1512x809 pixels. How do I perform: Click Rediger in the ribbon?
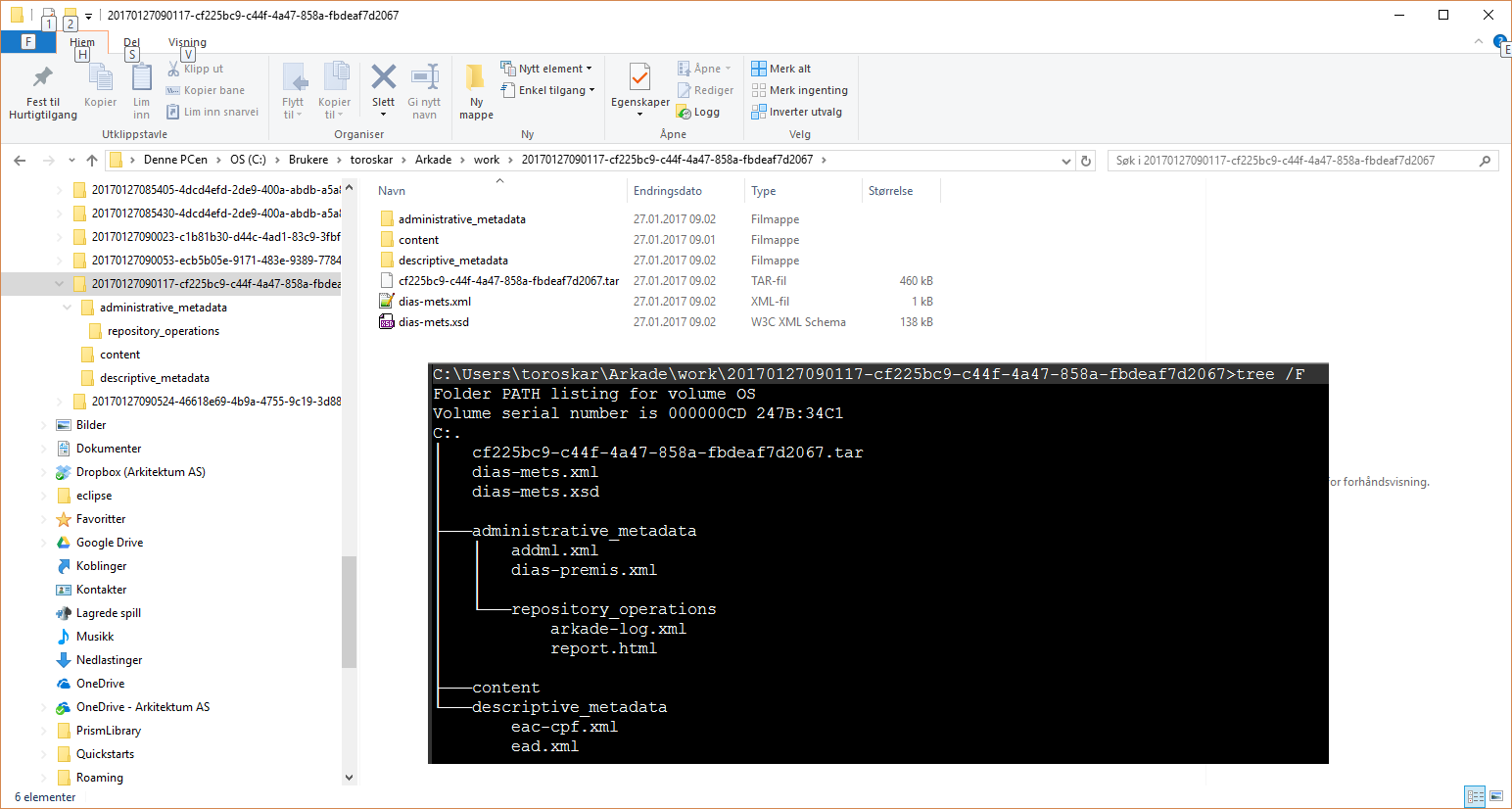(x=705, y=90)
